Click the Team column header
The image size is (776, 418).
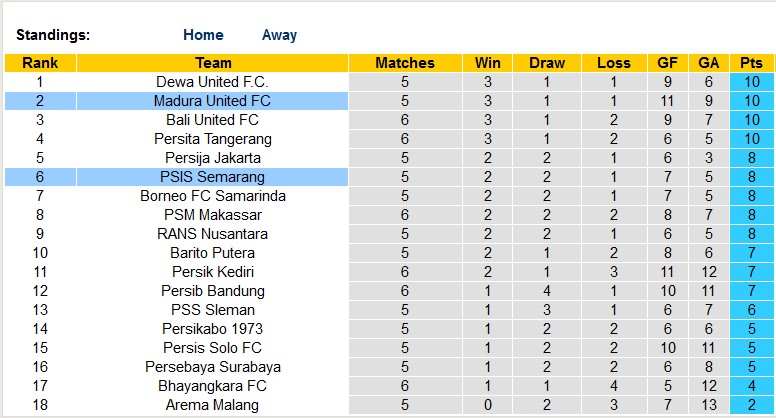coord(213,63)
